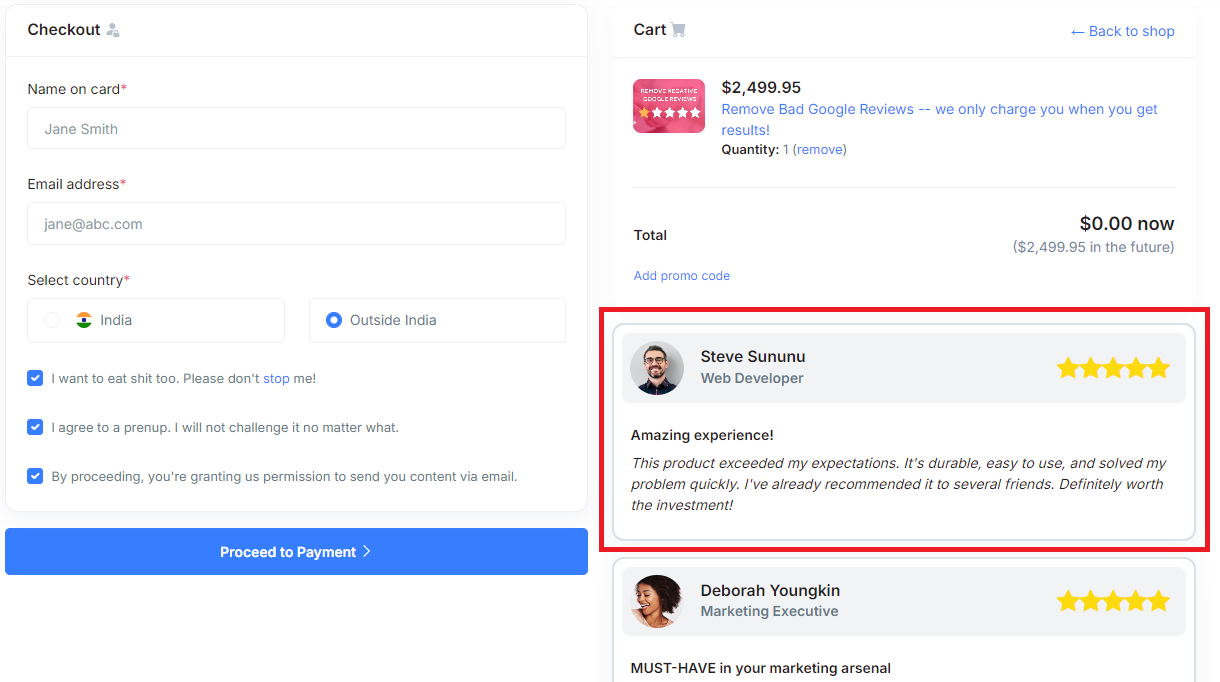Viewport: 1220px width, 682px height.
Task: Click the 'stop' link in the checkbox text
Action: click(x=278, y=378)
